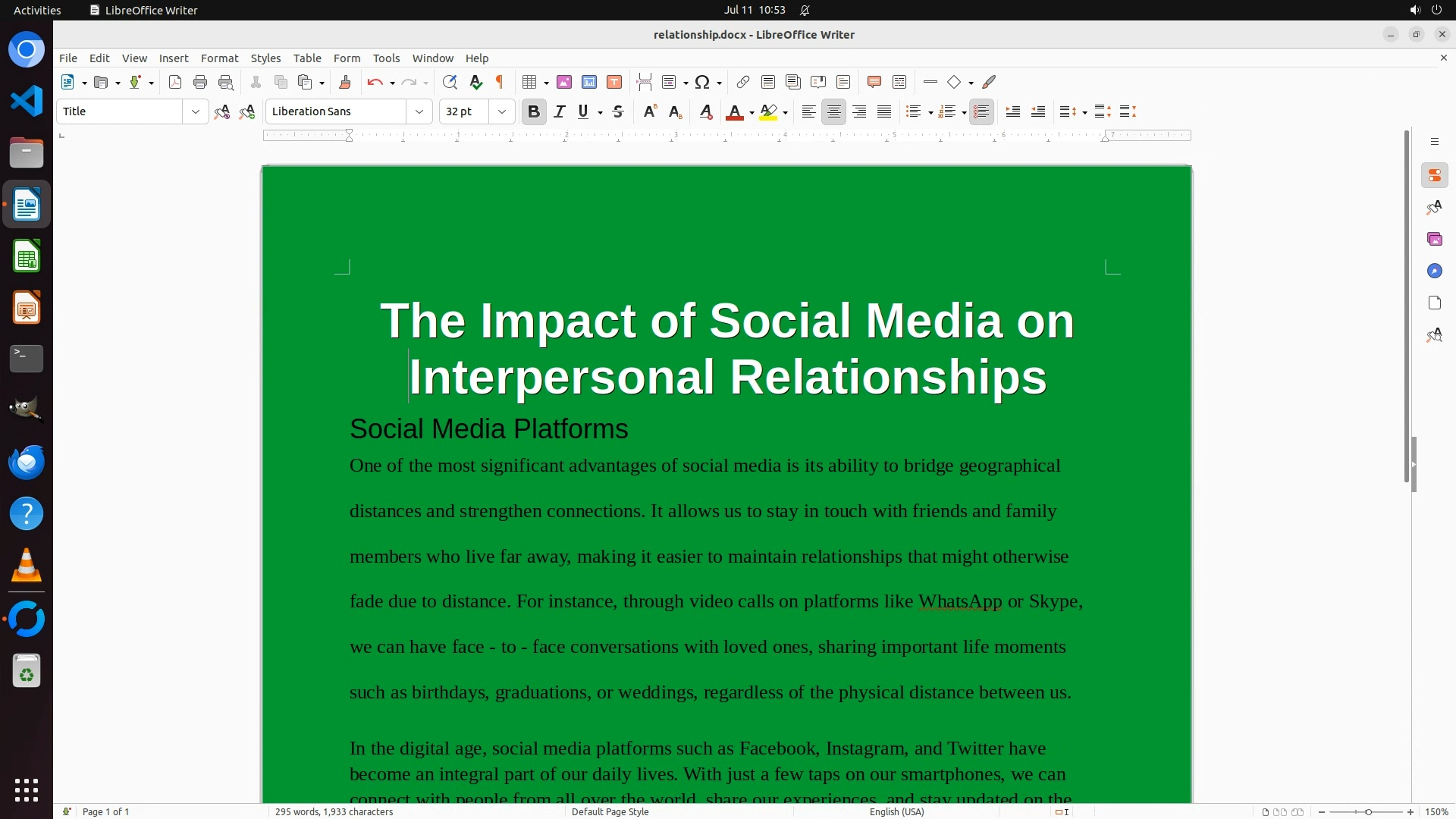Click the Clone Formatting paintbrush icon

345,82
